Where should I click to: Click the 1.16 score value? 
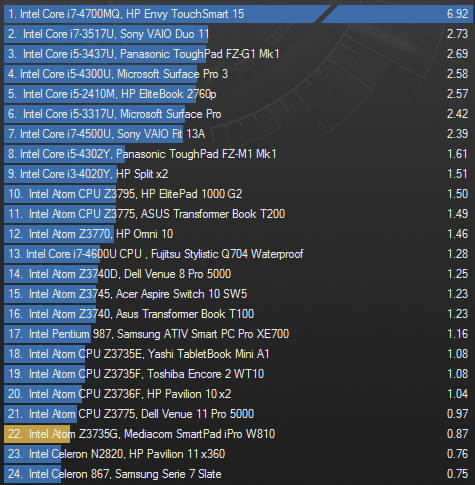point(457,334)
